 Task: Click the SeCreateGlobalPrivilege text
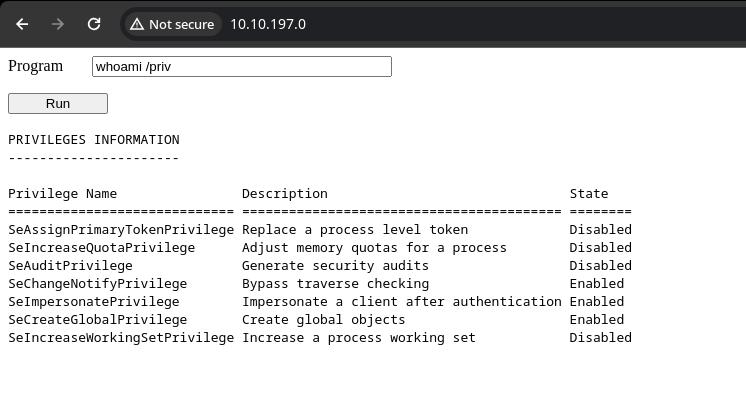tap(97, 320)
